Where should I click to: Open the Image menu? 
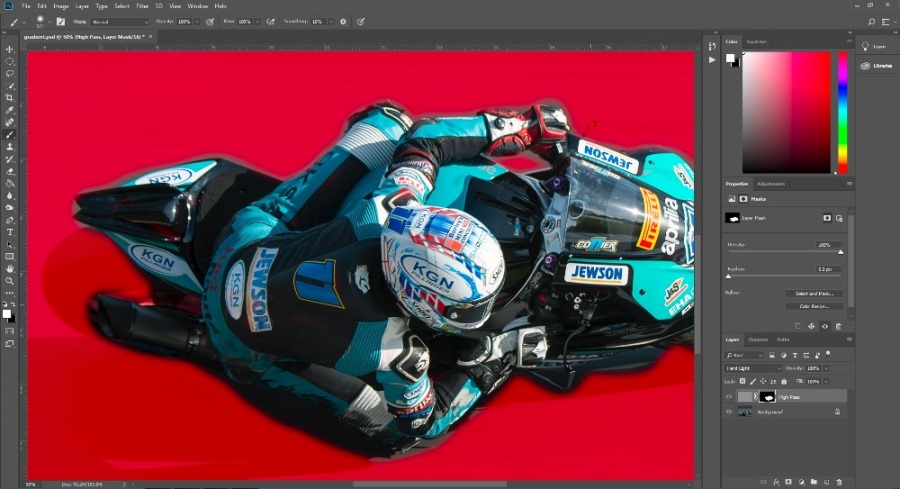pyautogui.click(x=61, y=6)
